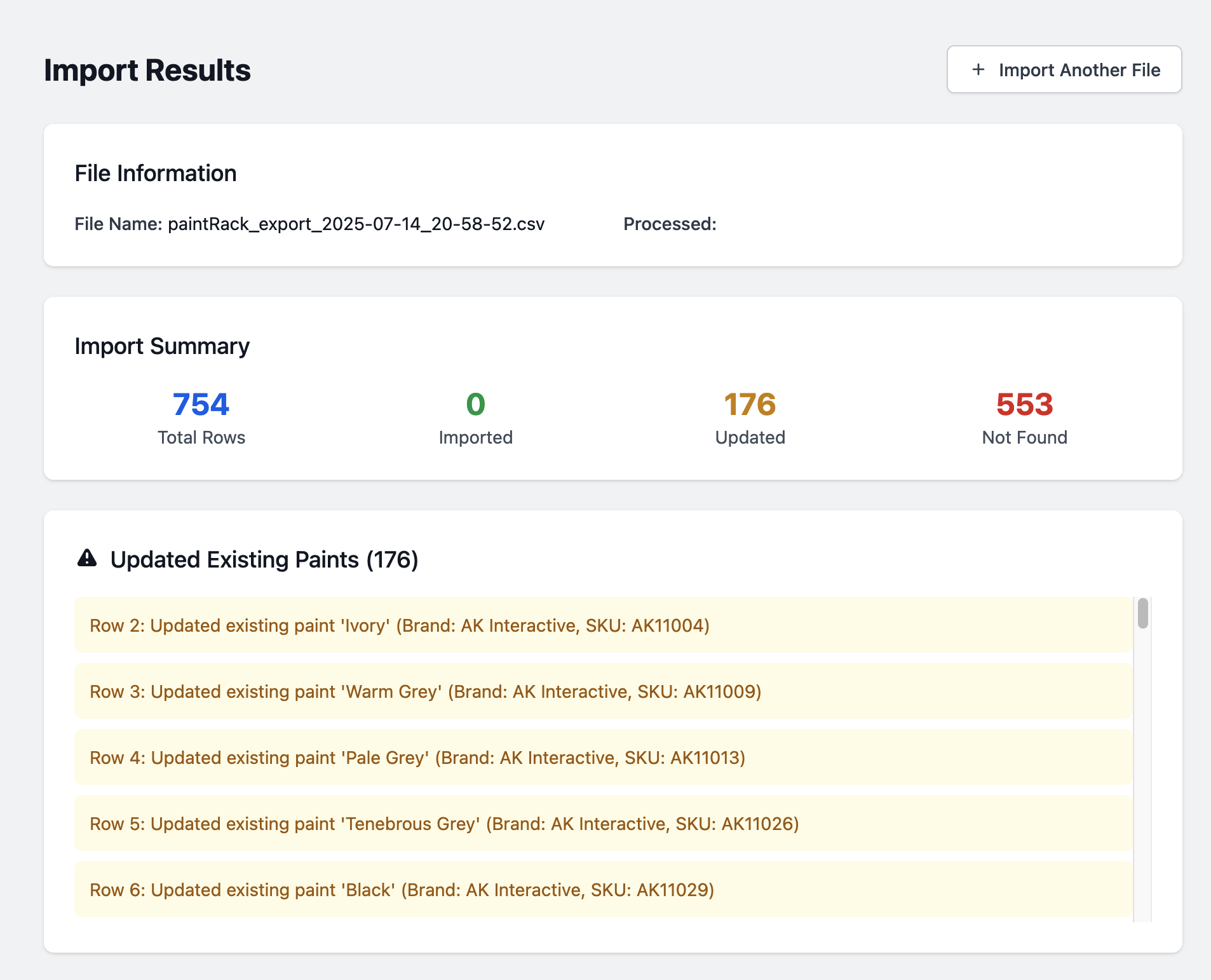This screenshot has height=980, width=1211.
Task: Click the Processed: label
Action: tap(670, 224)
